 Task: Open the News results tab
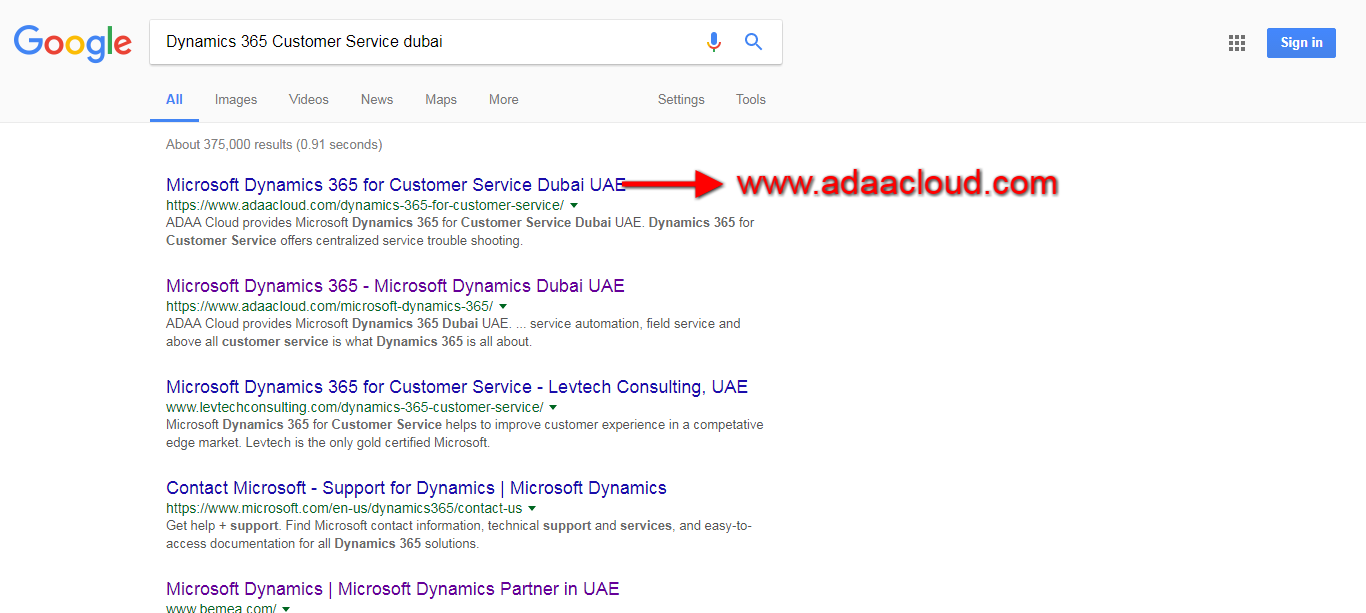coord(377,100)
